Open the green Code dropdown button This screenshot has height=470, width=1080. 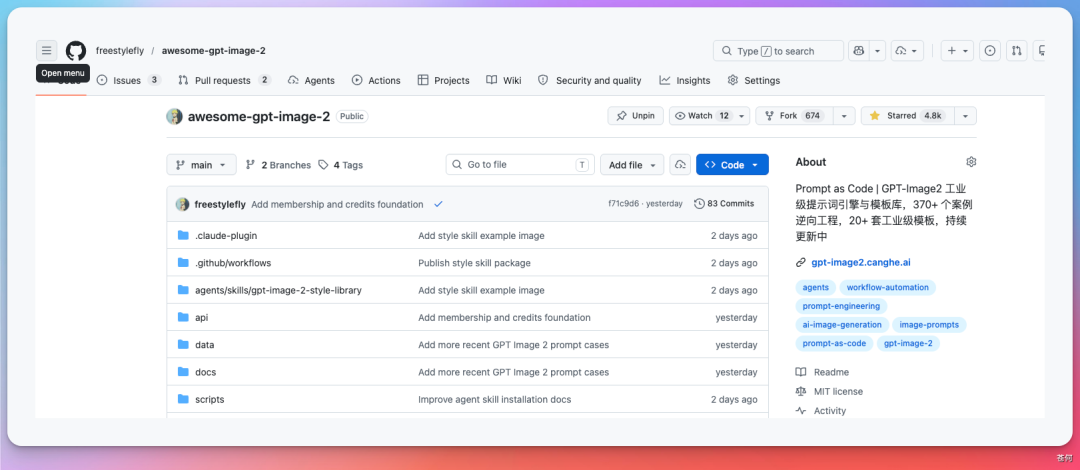[732, 165]
